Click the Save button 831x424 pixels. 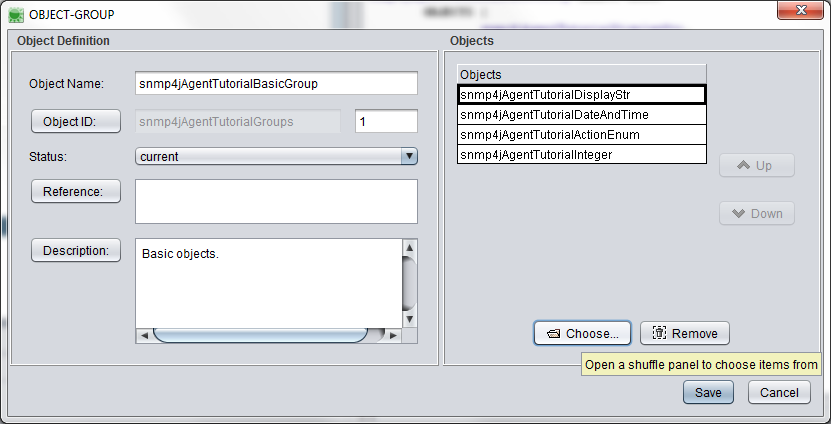tap(708, 393)
